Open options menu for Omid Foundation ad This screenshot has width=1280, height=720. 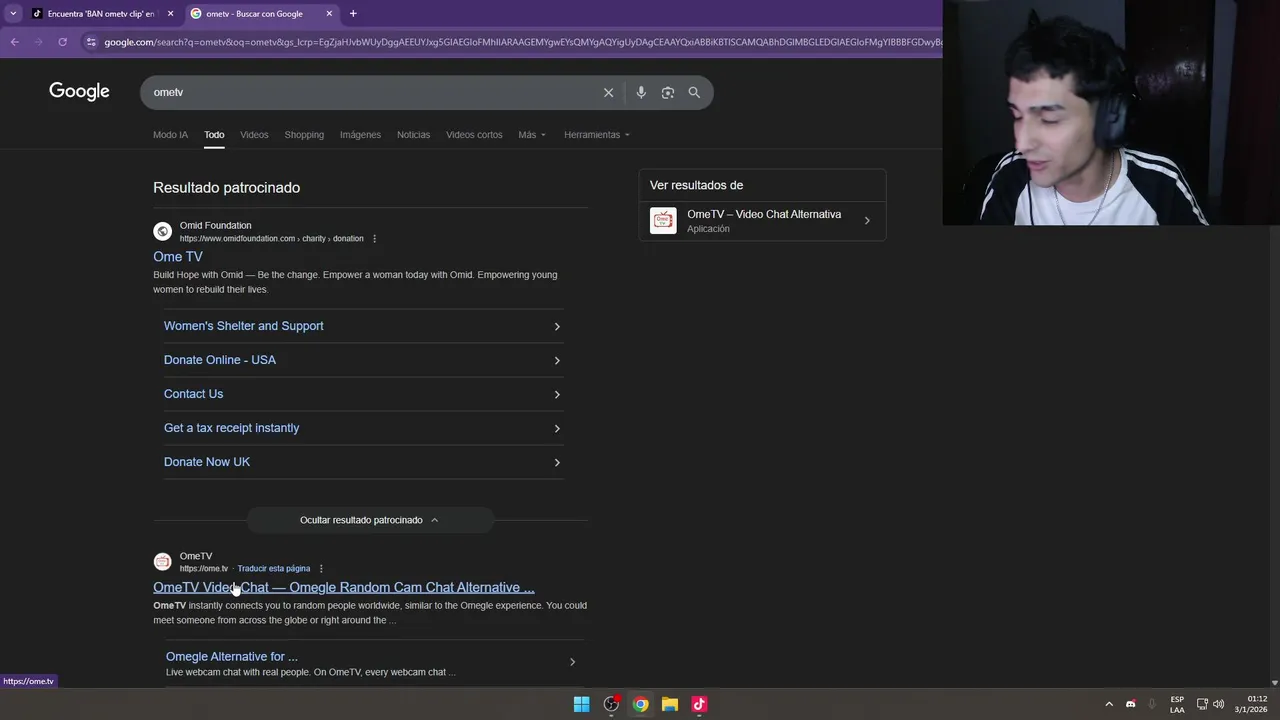point(375,239)
